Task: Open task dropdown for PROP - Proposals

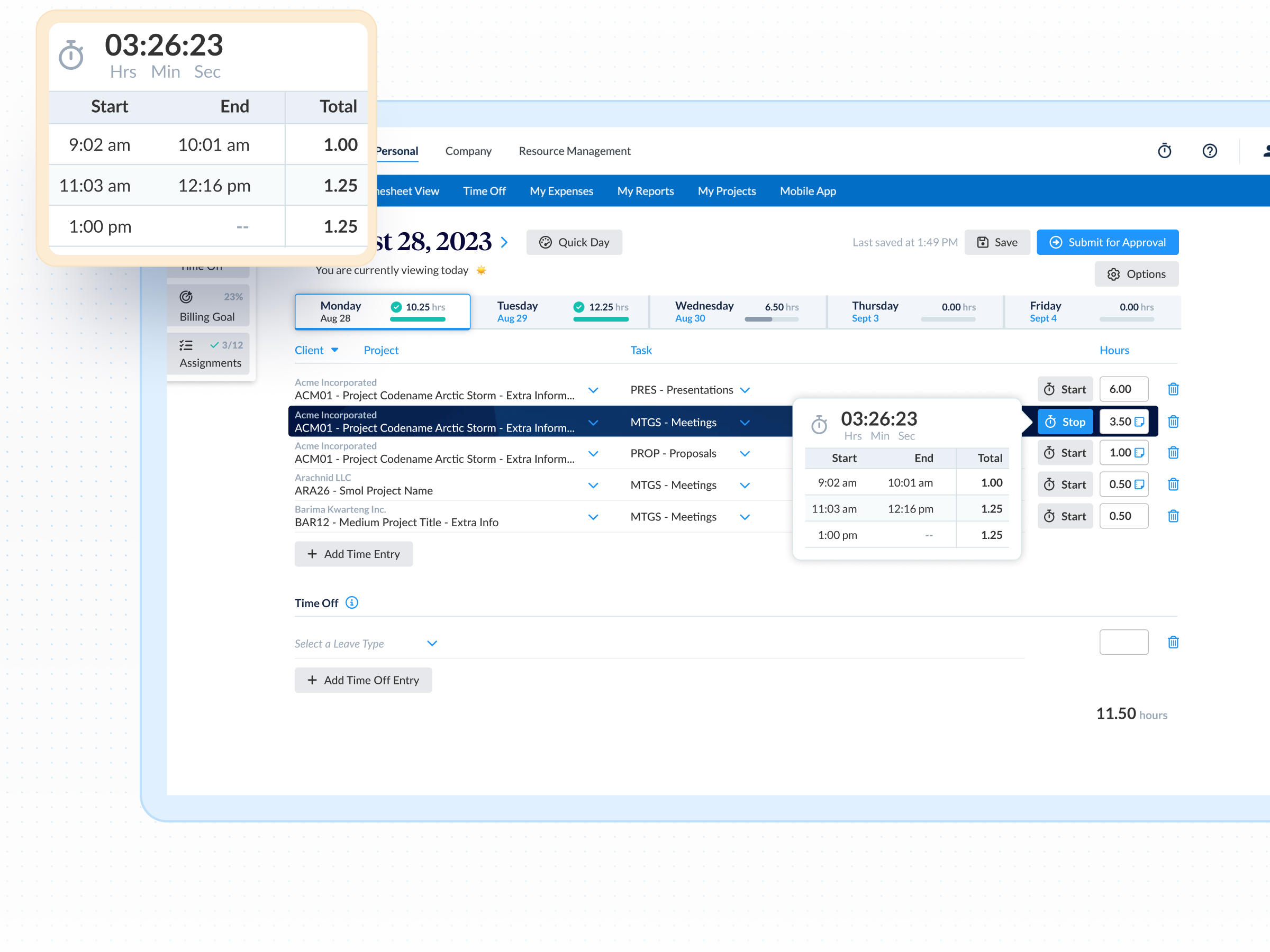Action: 745,453
